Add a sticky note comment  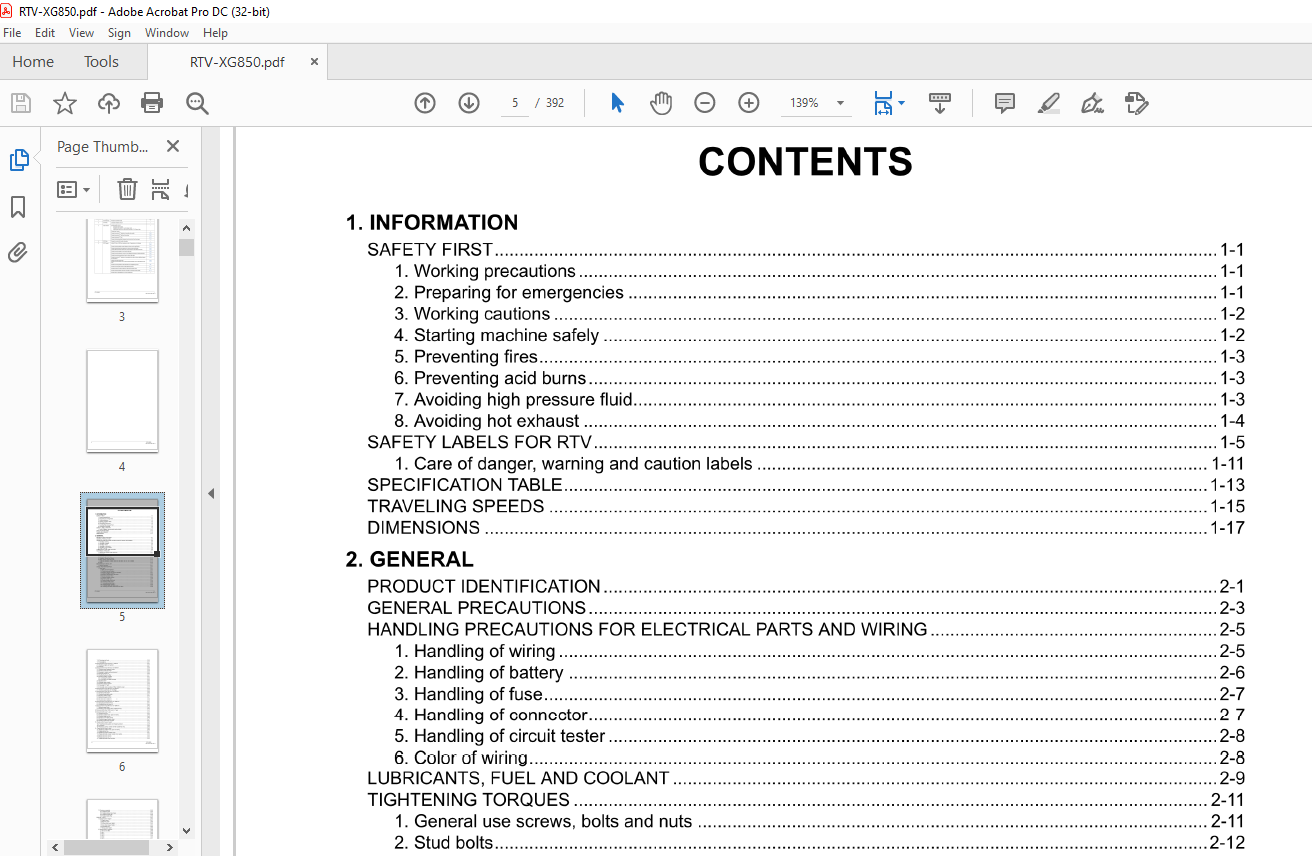[x=1005, y=103]
